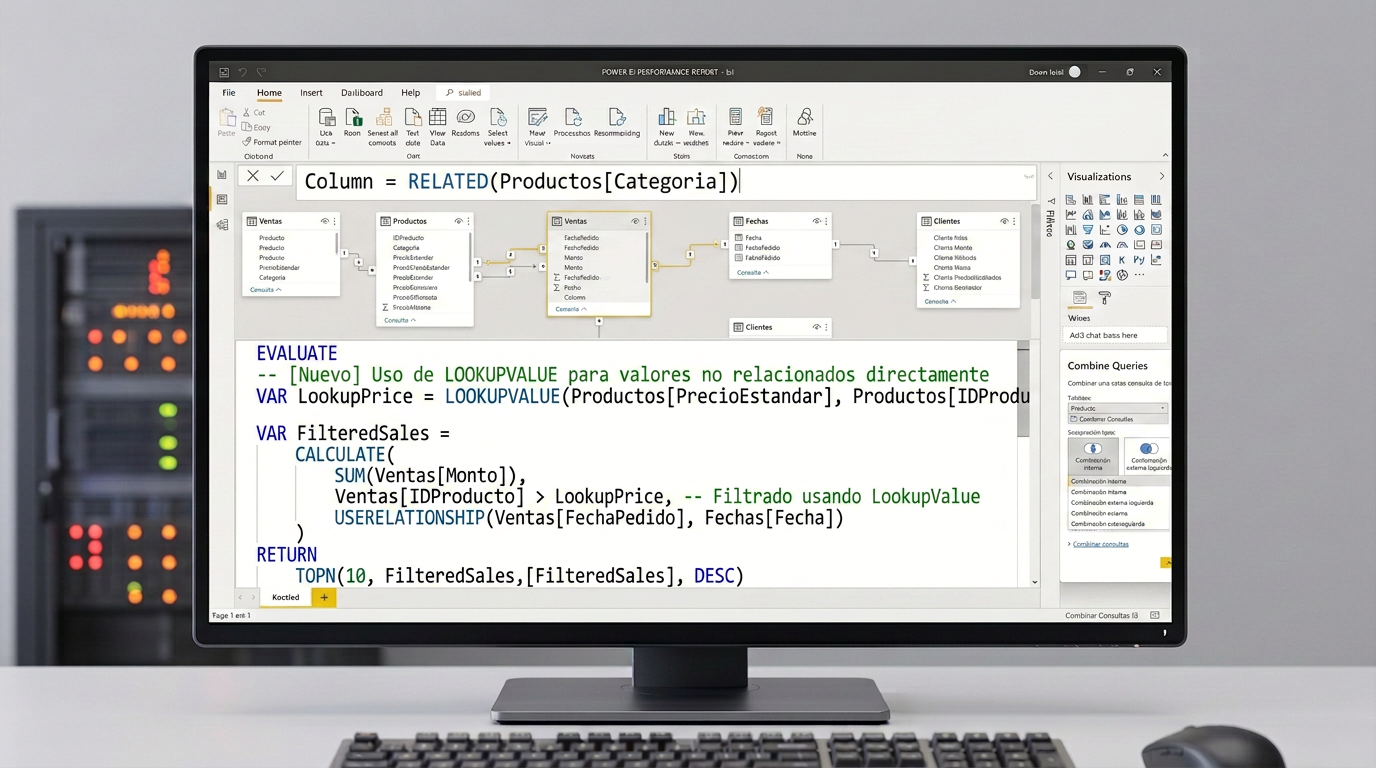The image size is (1376, 768).
Task: Toggle visibility eye on first Ventas table
Action: 325,221
